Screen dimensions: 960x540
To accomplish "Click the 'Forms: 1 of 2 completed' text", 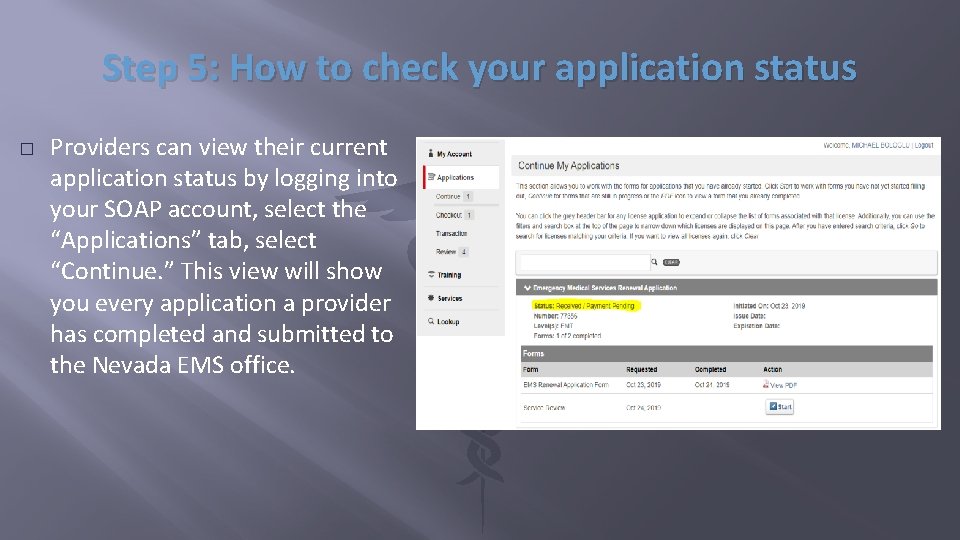I will 567,336.
